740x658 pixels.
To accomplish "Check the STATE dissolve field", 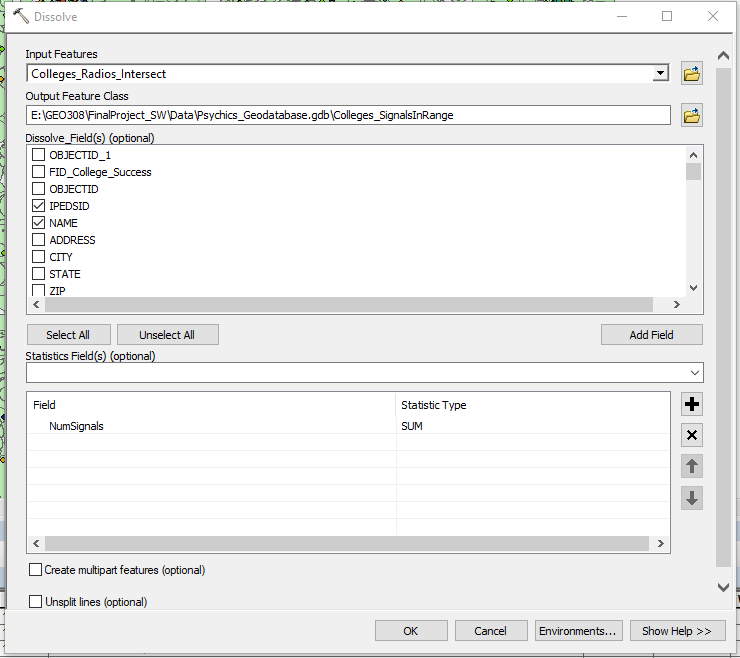I will point(38,274).
